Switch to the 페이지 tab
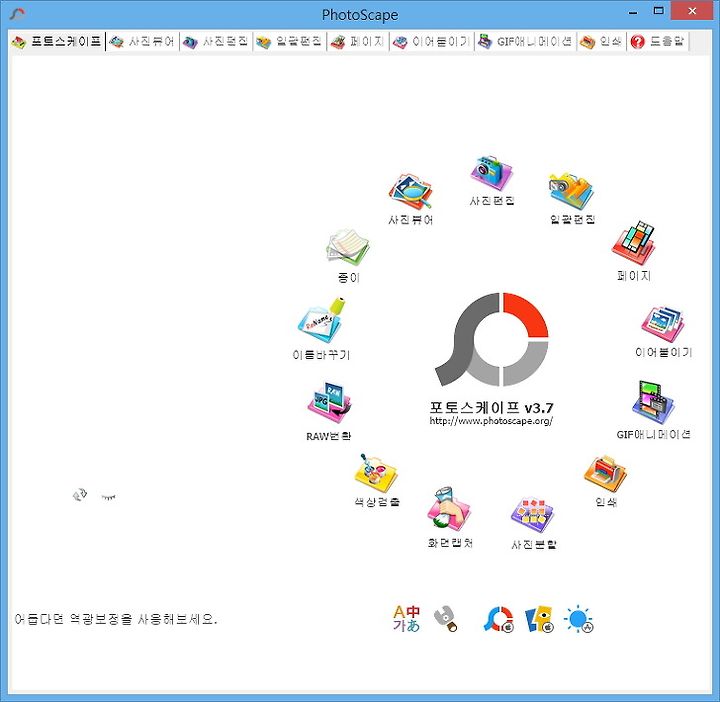Viewport: 720px width, 702px height. 358,42
